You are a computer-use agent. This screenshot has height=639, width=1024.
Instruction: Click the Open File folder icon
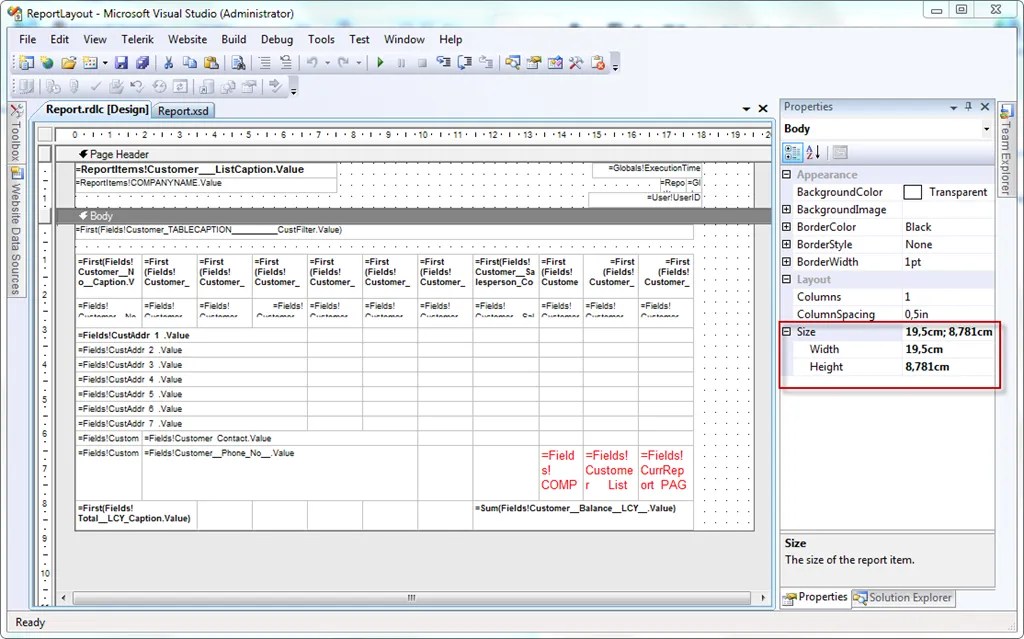[69, 63]
